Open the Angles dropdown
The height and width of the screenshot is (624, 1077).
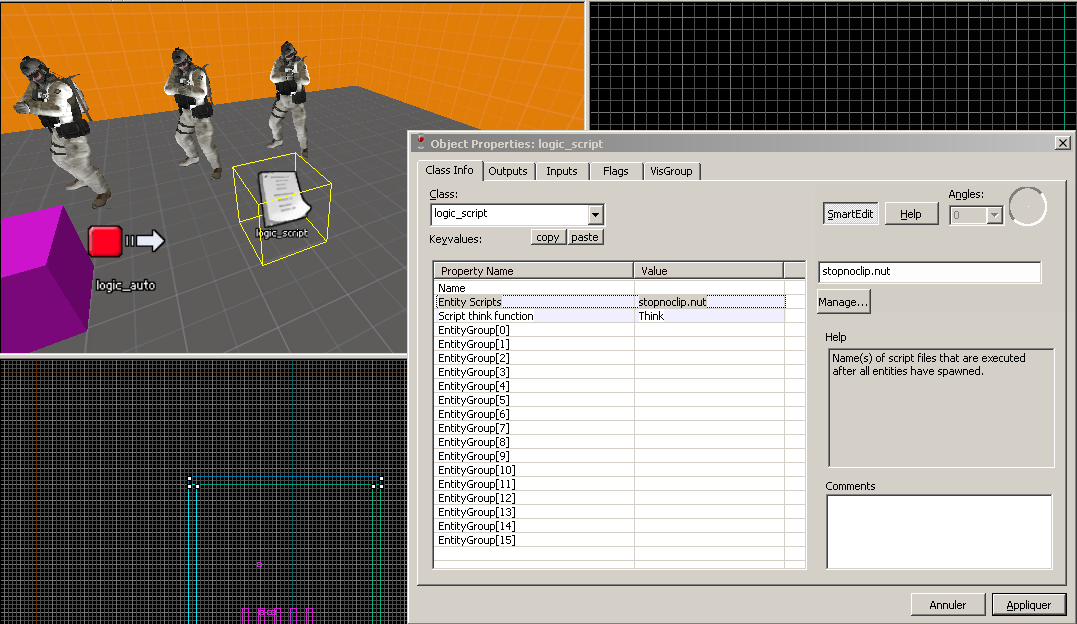click(x=994, y=214)
